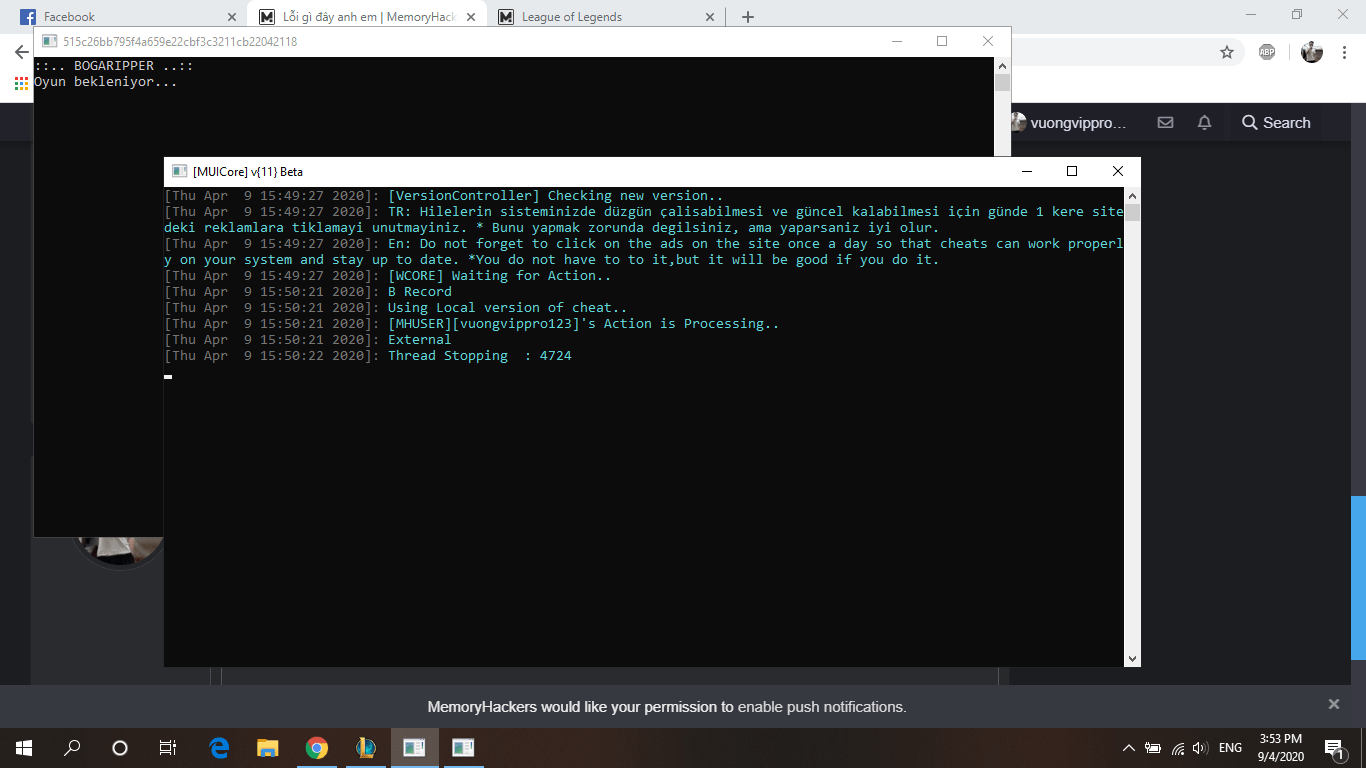1366x768 pixels.
Task: Open the 3:53 PM clock calendar
Action: 1279,747
